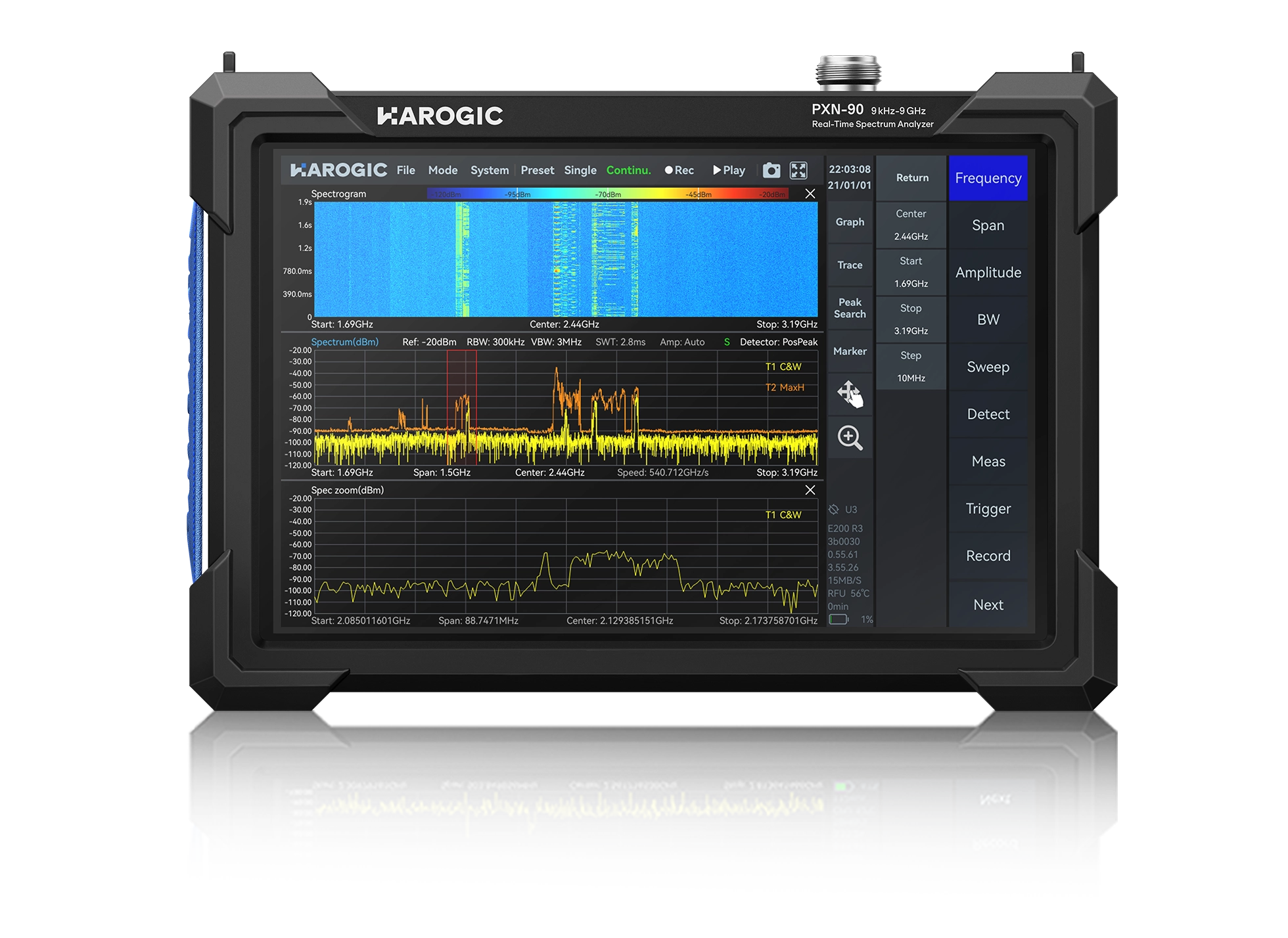Capture a screenshot with camera icon
Screen dimensions: 1288x938
[x=771, y=171]
